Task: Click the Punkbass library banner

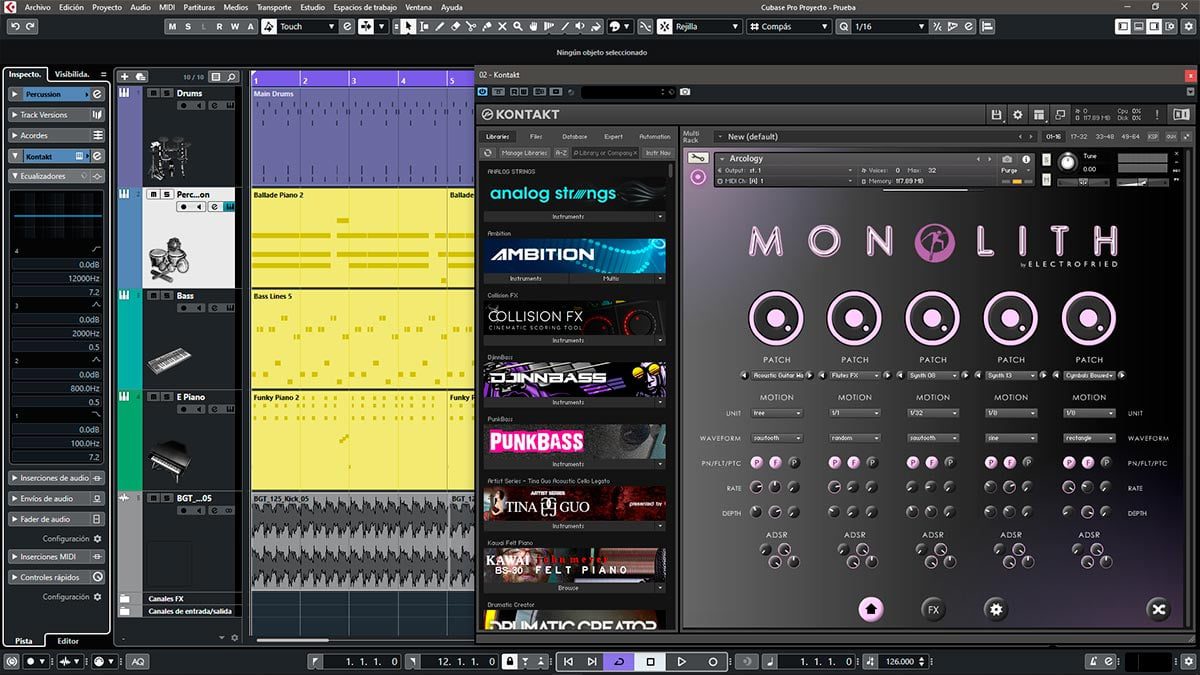Action: 575,441
